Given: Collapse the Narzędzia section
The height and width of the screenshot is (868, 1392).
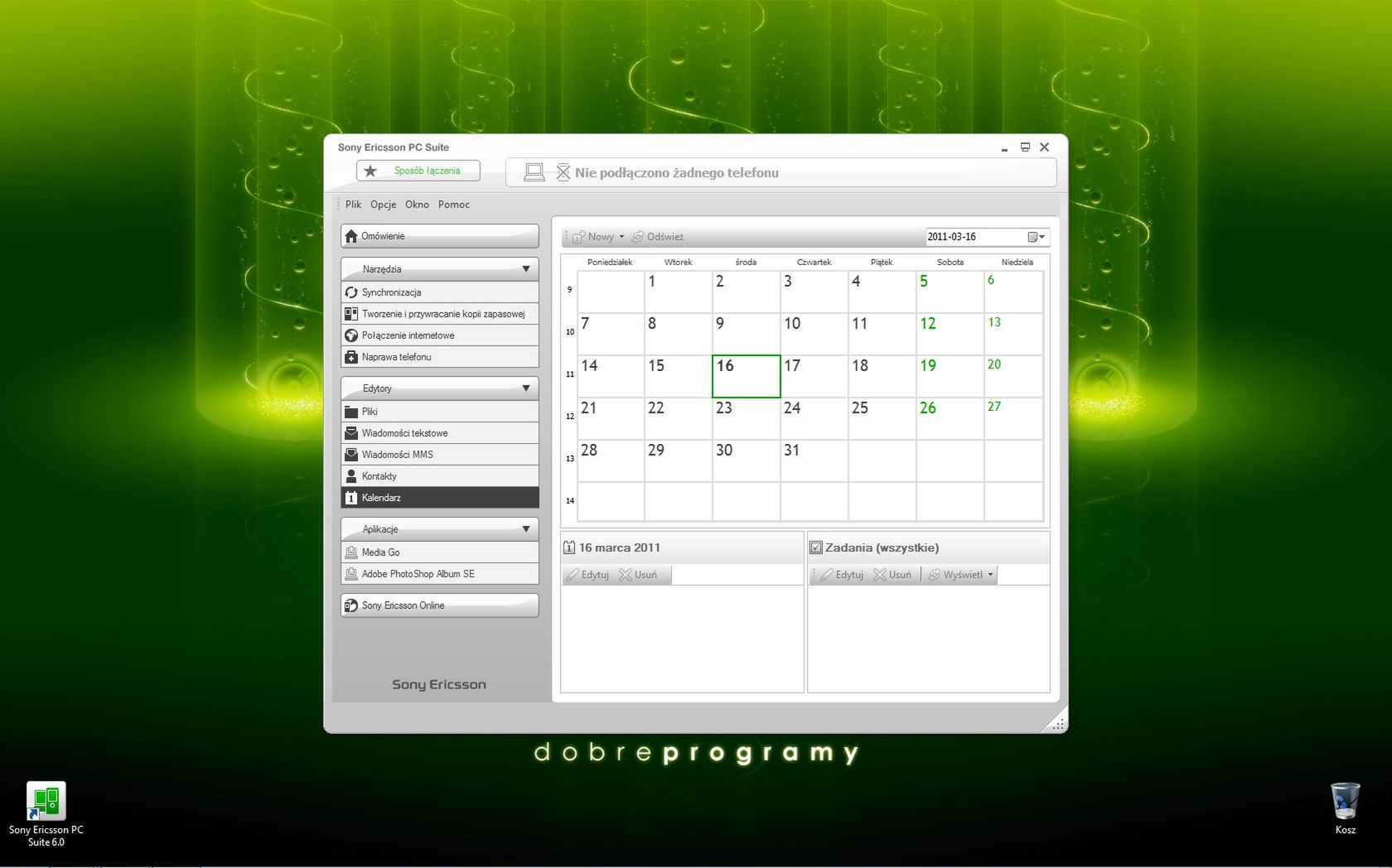Looking at the screenshot, I should pos(526,269).
